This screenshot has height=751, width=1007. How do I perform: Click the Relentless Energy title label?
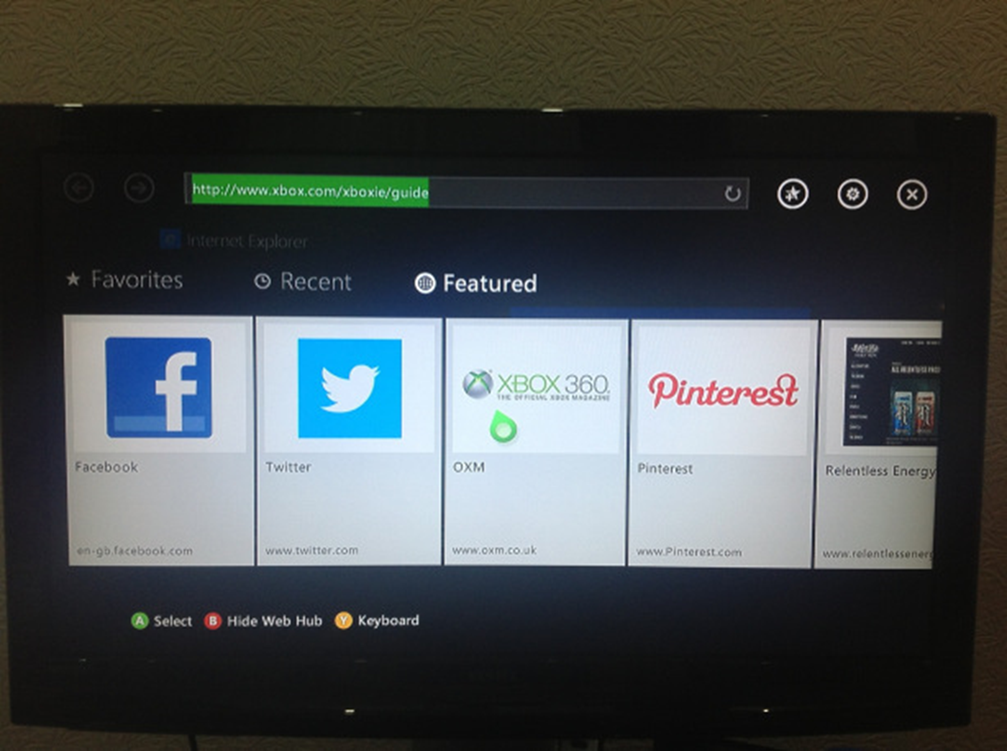click(x=880, y=471)
